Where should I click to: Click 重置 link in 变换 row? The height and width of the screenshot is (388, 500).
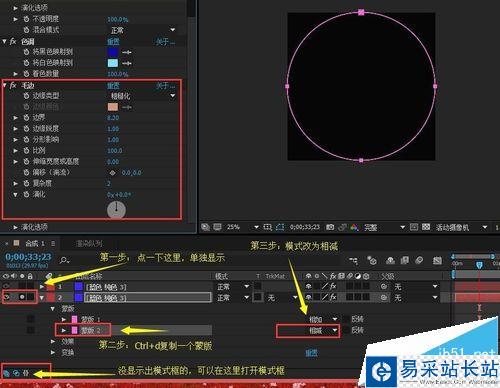click(311, 353)
